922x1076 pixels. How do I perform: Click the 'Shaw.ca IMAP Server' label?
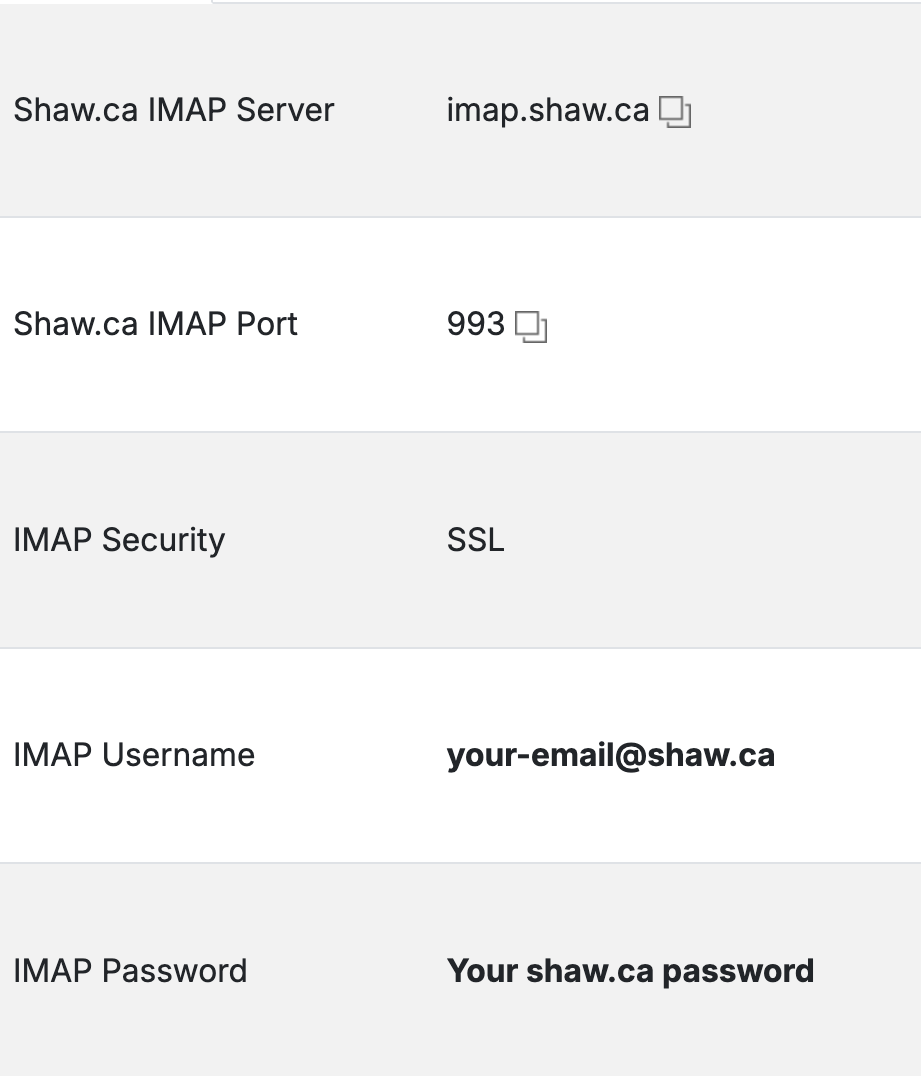pyautogui.click(x=174, y=110)
